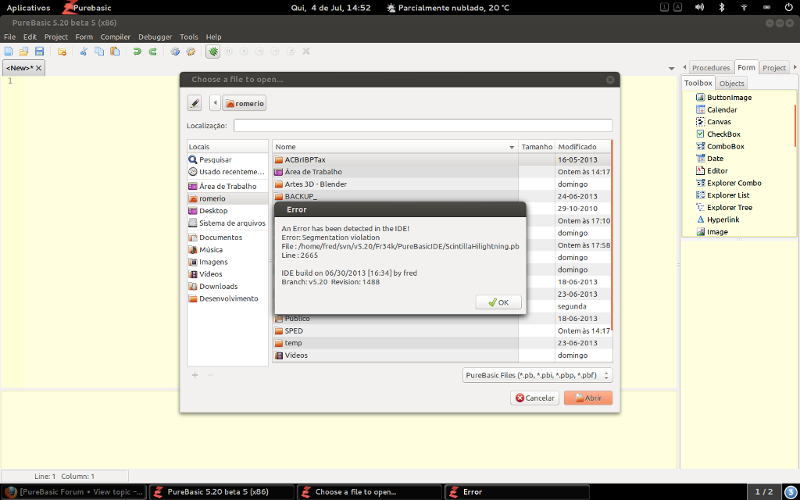Click the Cancelar button
800x500 pixels.
[x=535, y=397]
